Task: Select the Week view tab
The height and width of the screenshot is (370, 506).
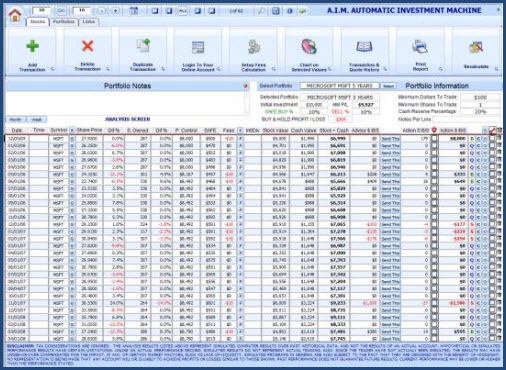Action: click(x=36, y=119)
